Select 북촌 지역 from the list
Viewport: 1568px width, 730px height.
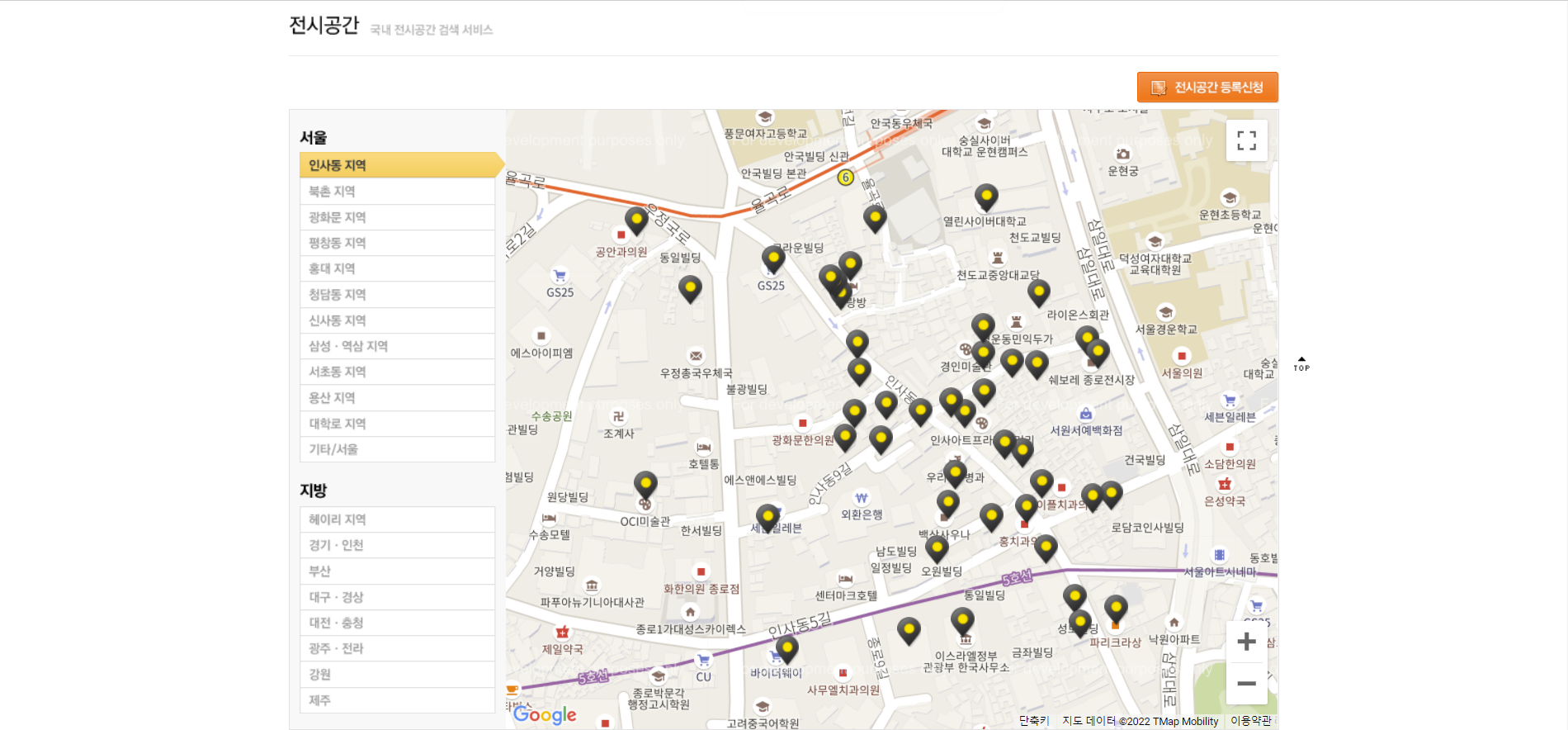pos(397,192)
